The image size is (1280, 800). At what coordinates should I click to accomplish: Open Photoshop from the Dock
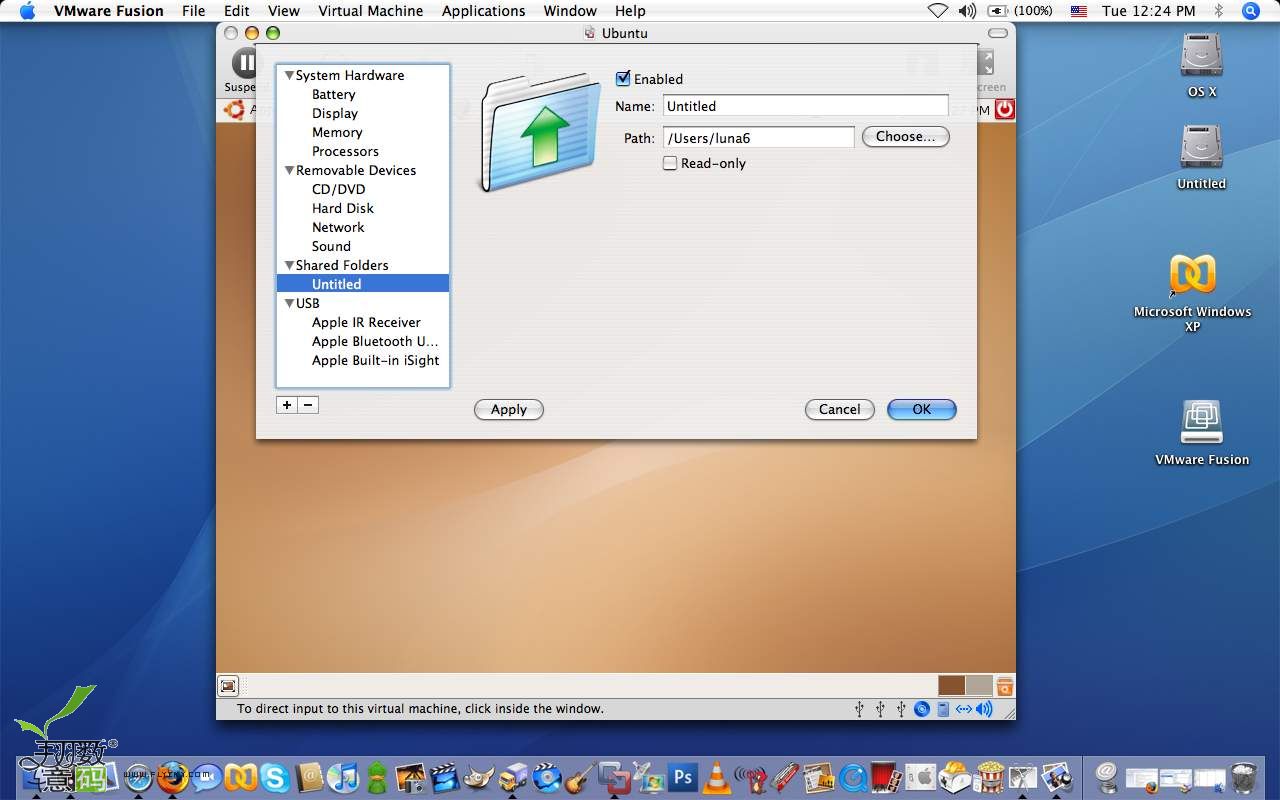(x=683, y=776)
